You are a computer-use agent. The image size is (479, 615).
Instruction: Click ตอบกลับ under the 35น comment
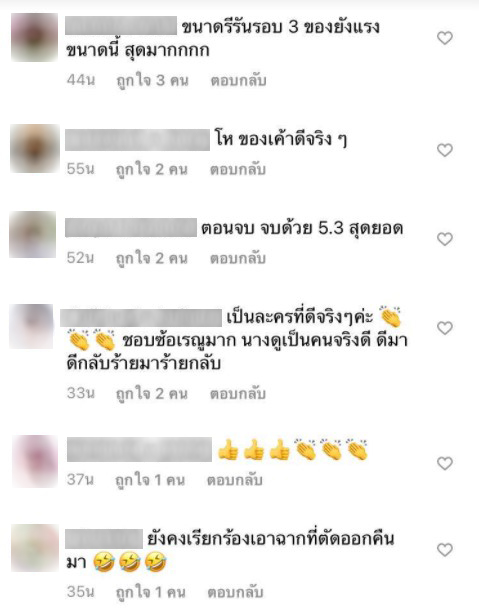coord(235,592)
